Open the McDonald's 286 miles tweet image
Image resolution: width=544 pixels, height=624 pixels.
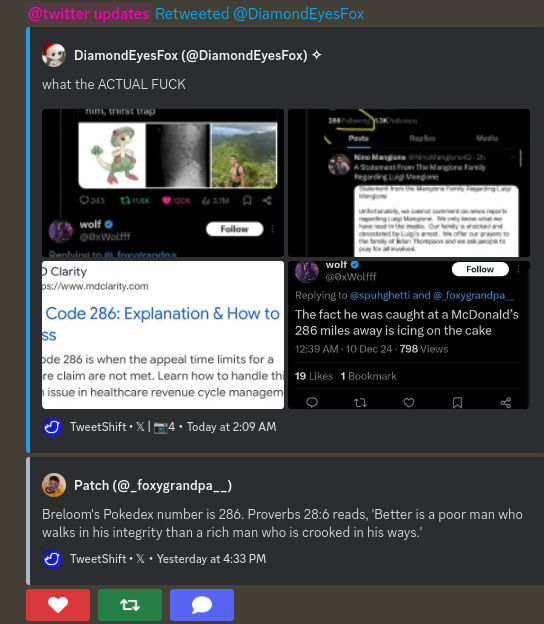pyautogui.click(x=409, y=335)
